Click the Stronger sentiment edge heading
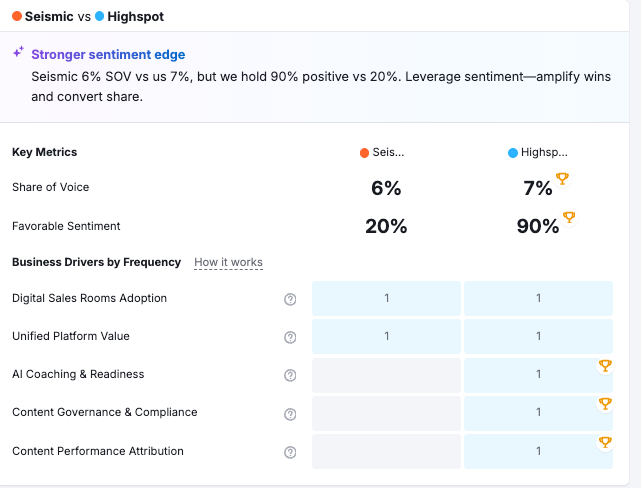 coord(108,55)
